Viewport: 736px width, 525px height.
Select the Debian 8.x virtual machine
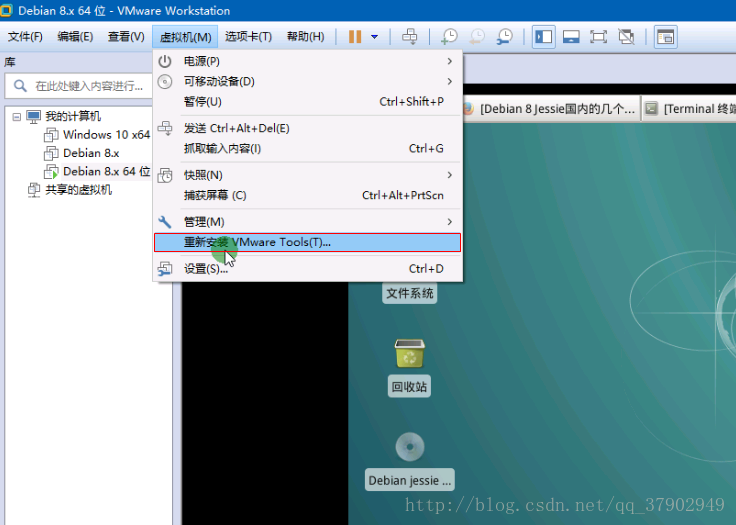pos(91,153)
